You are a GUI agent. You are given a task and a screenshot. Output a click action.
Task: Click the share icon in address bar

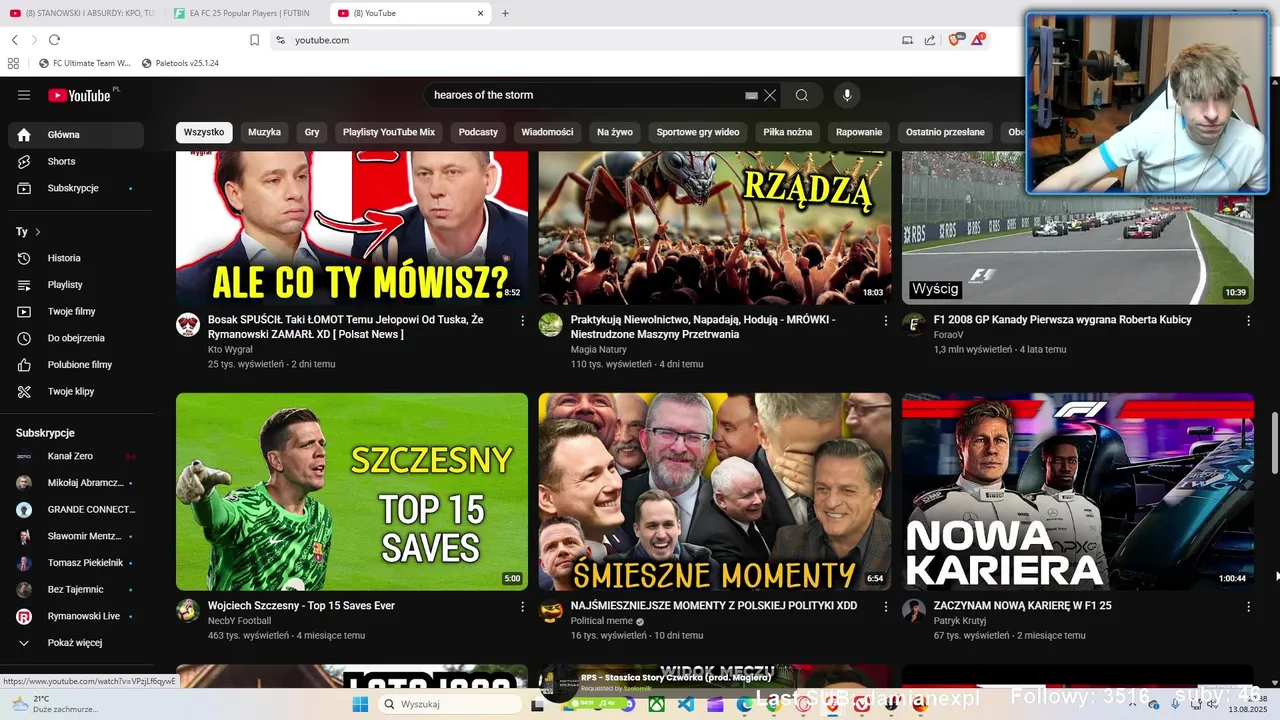(930, 40)
